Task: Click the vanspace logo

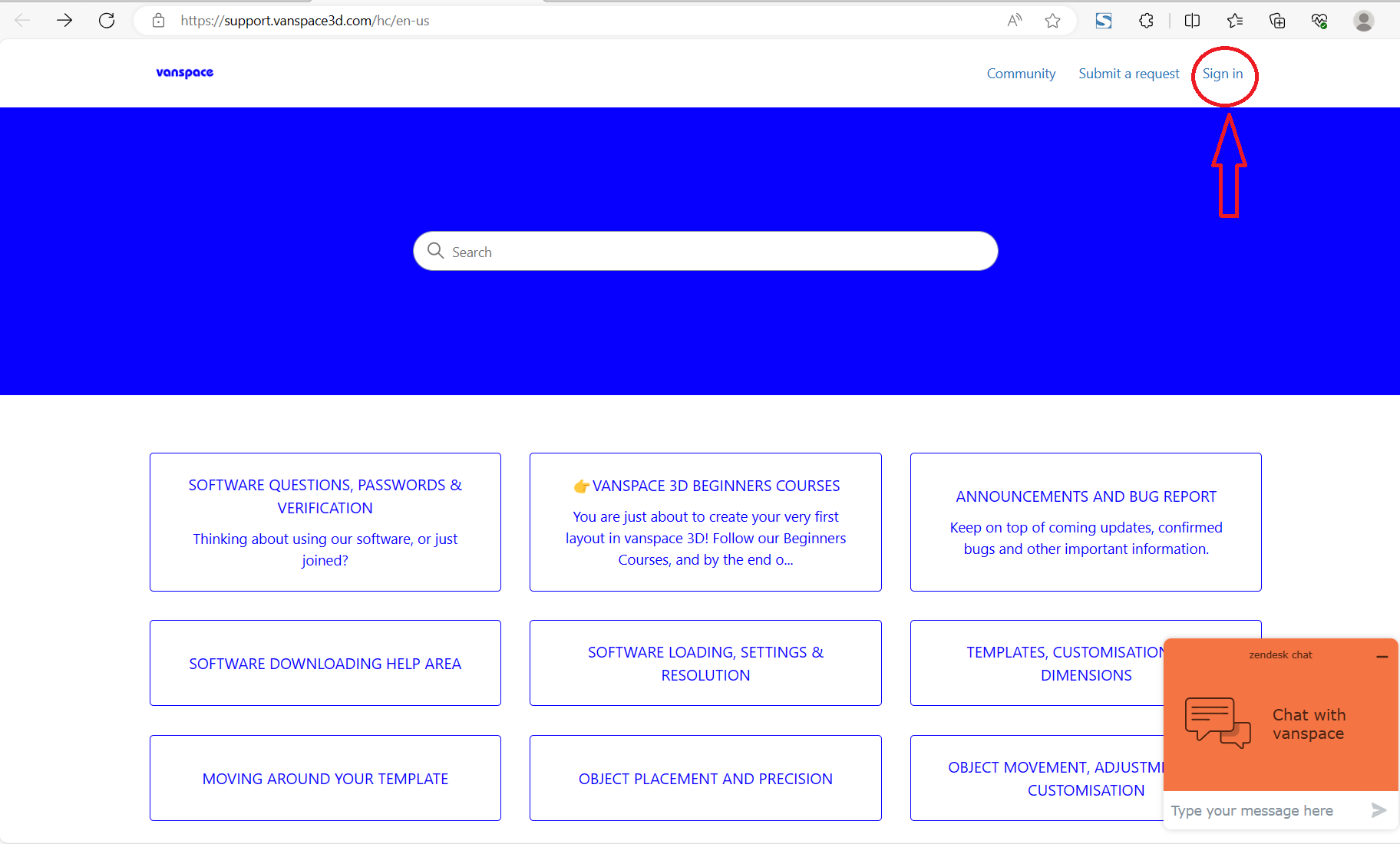Action: point(185,73)
